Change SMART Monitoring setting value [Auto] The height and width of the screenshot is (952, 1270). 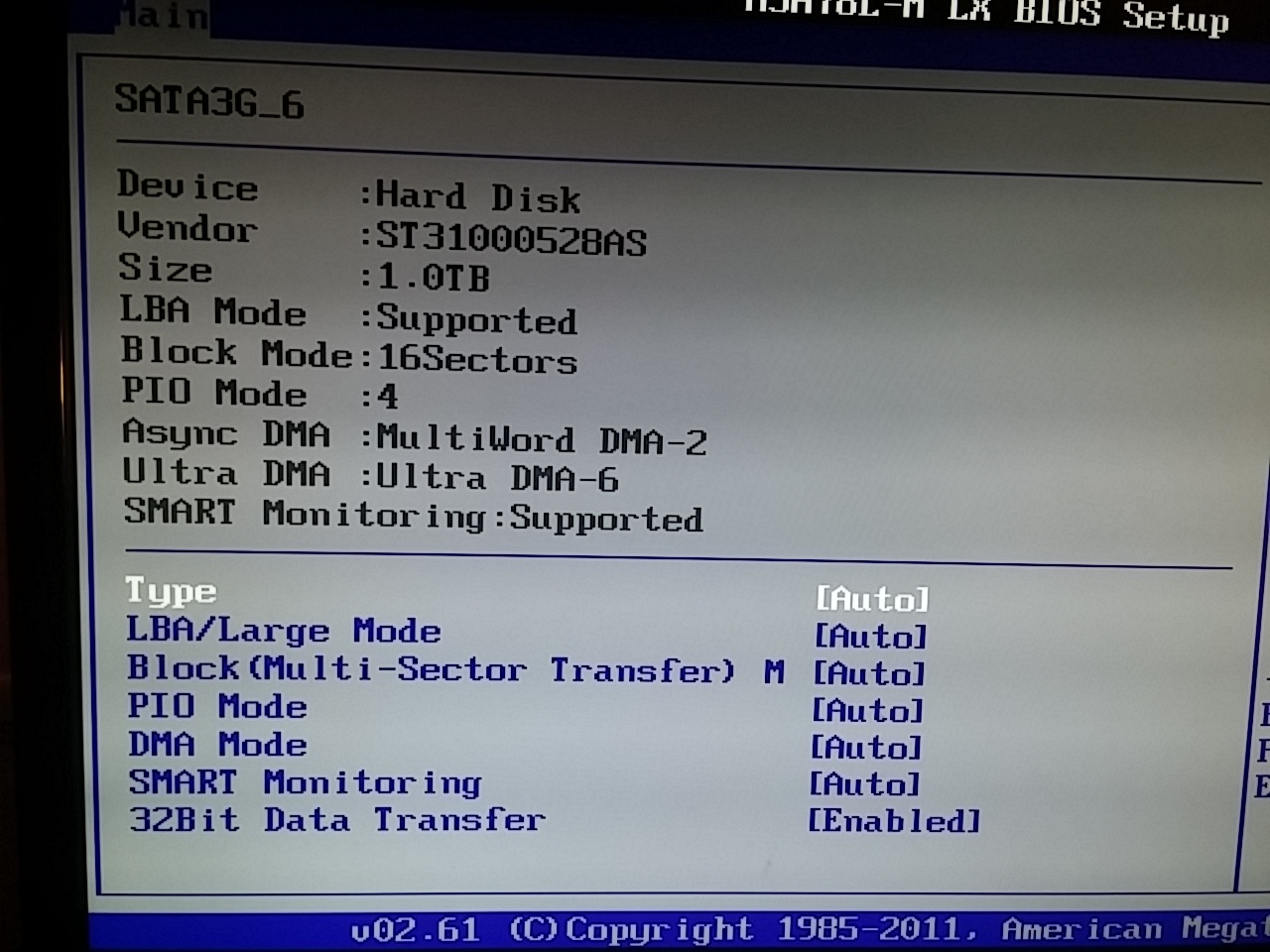pos(865,784)
